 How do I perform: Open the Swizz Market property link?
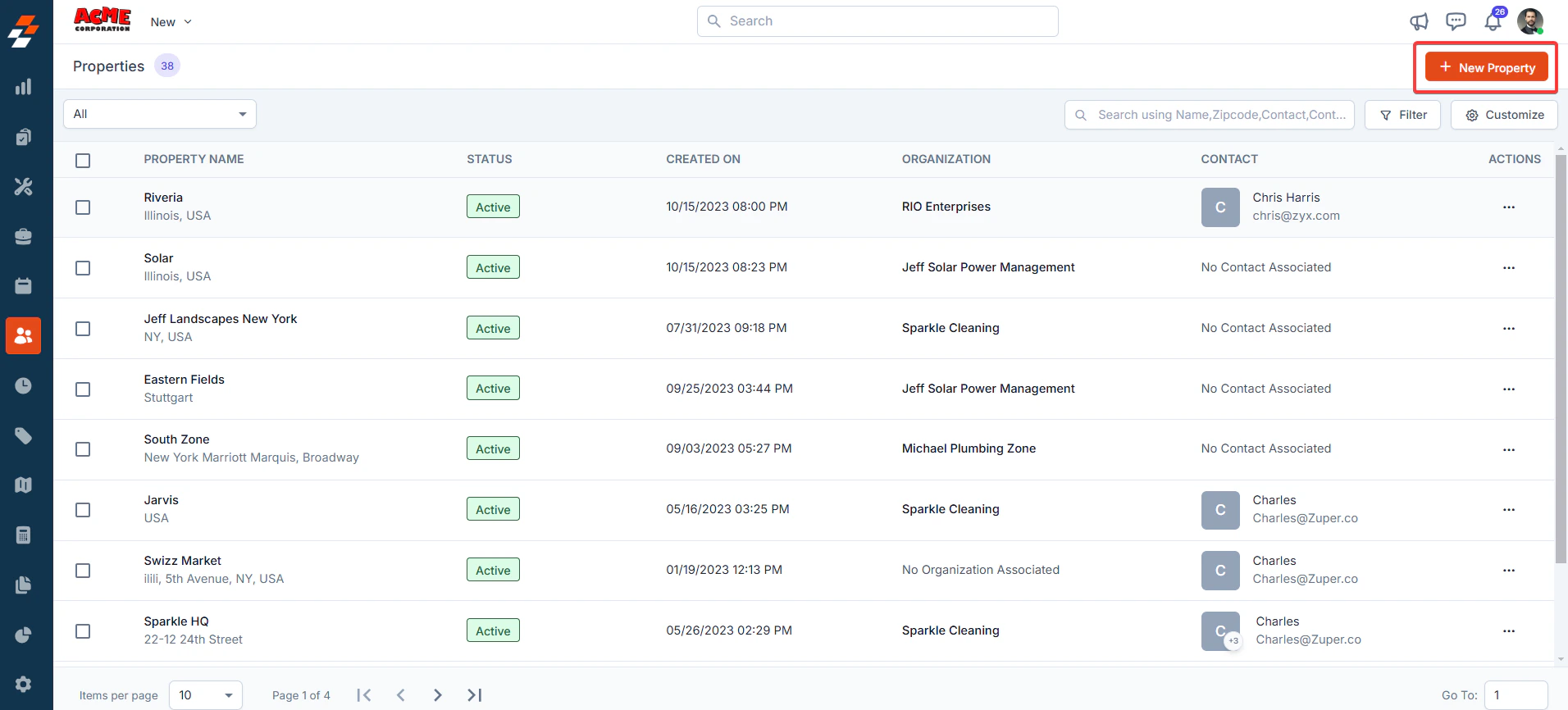pyautogui.click(x=182, y=561)
